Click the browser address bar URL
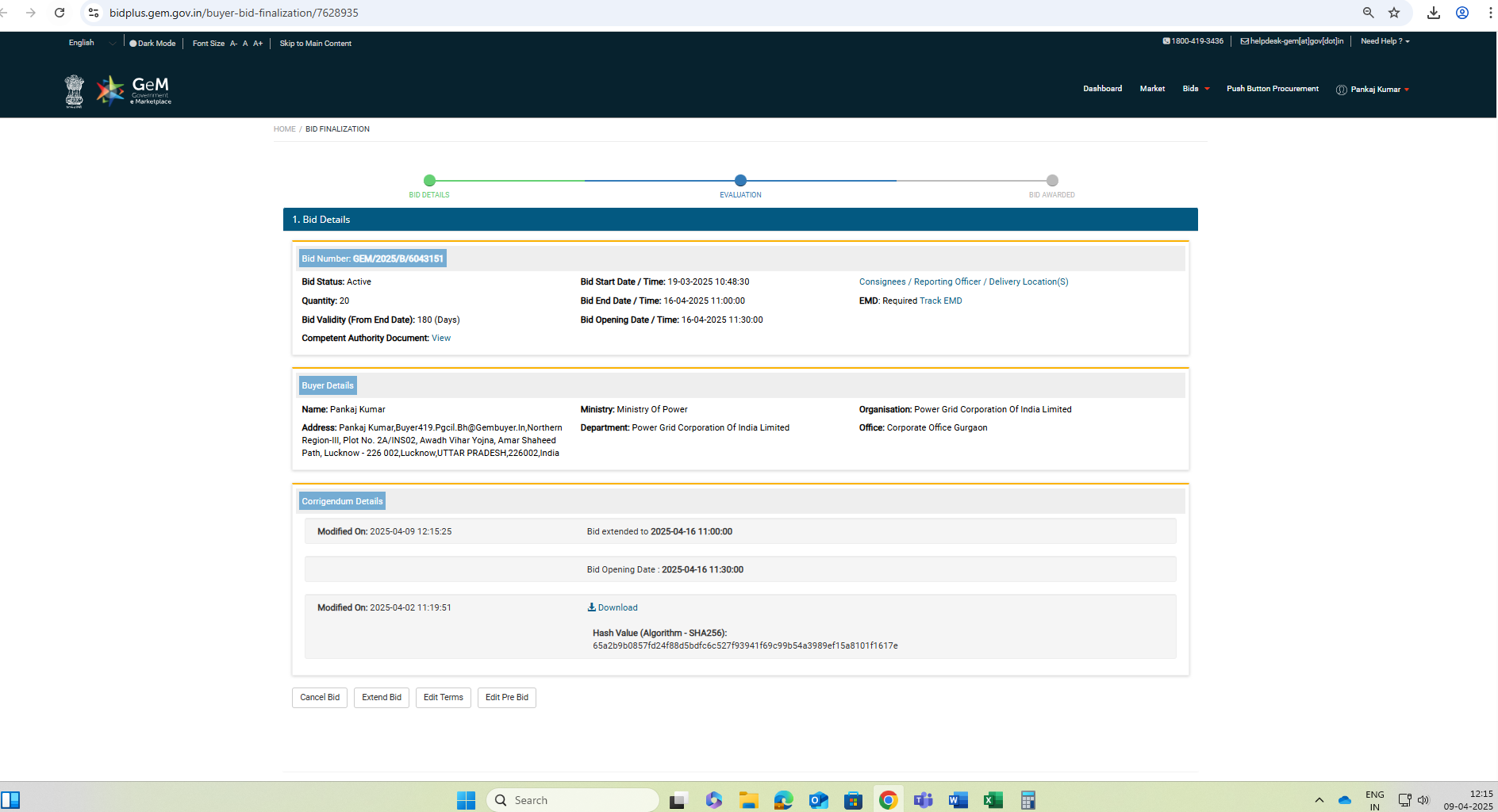Screen dimensions: 1498x812 point(234,13)
